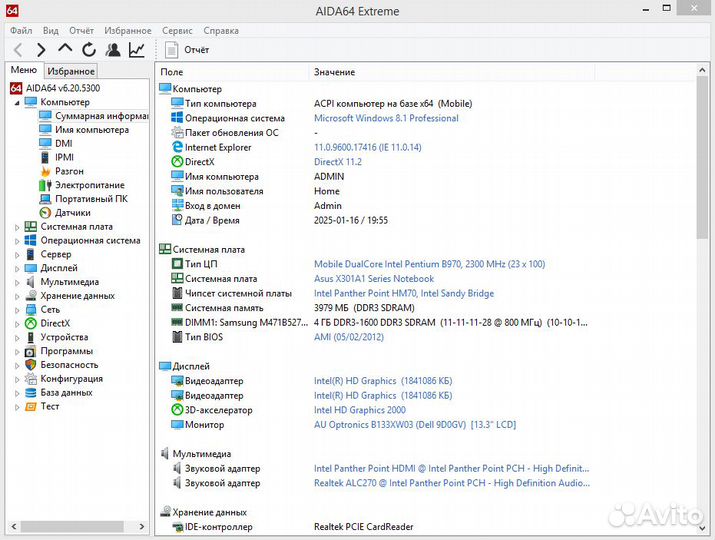Click the Безопасность shield icon

pos(31,365)
